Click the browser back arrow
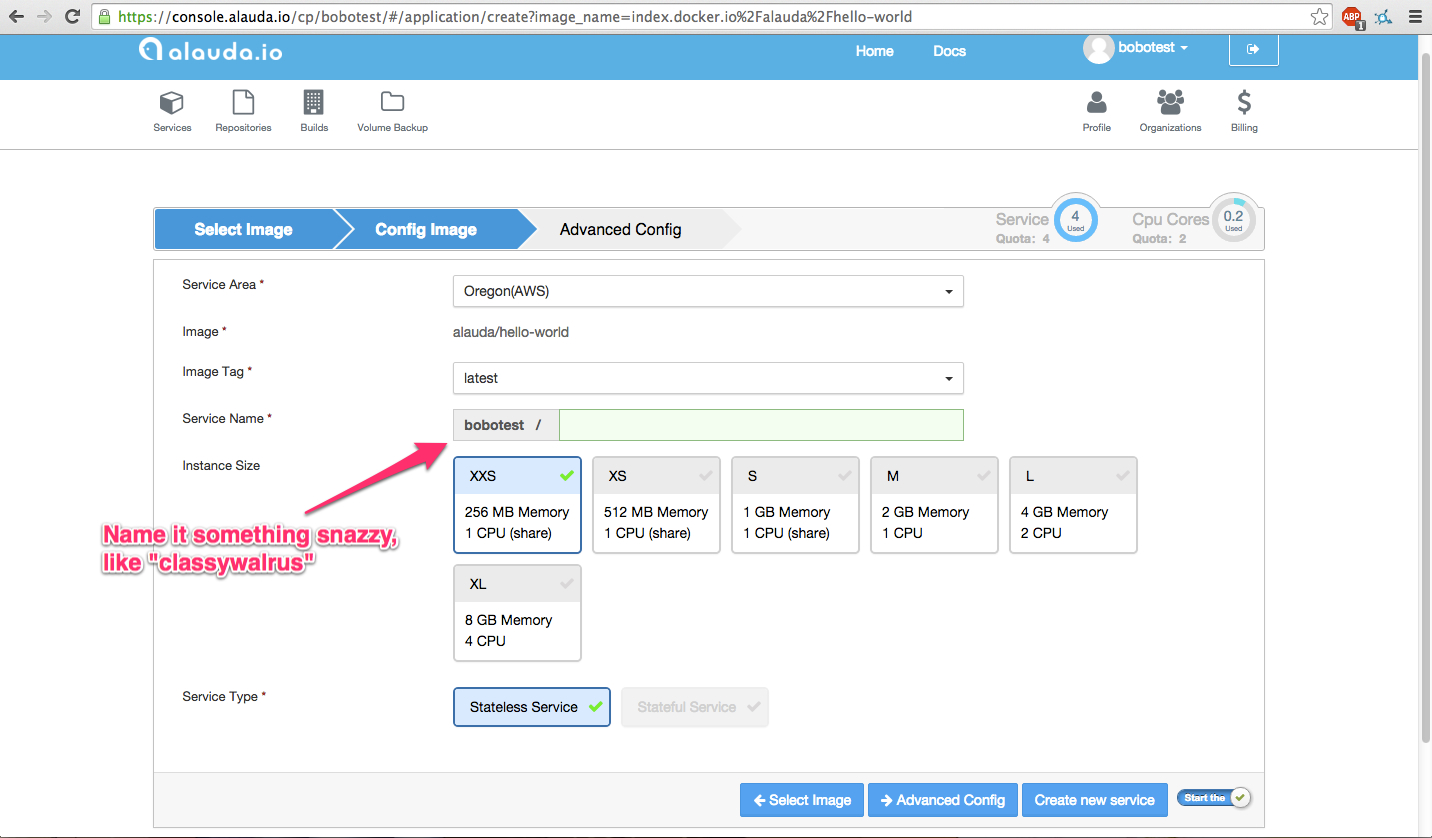Screen dimensions: 1432x838 tap(17, 16)
